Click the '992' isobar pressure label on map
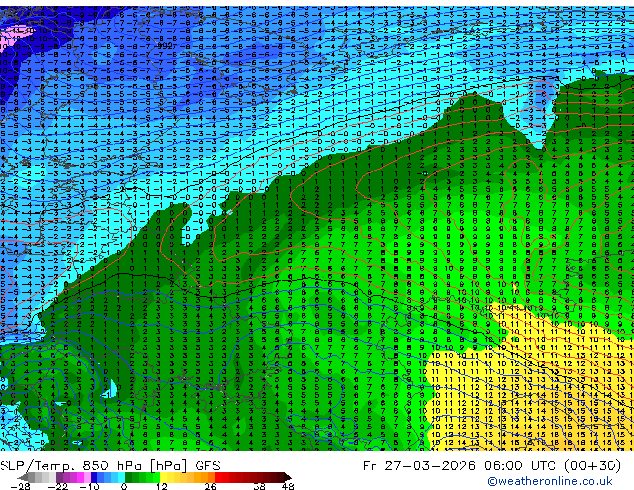 point(165,45)
